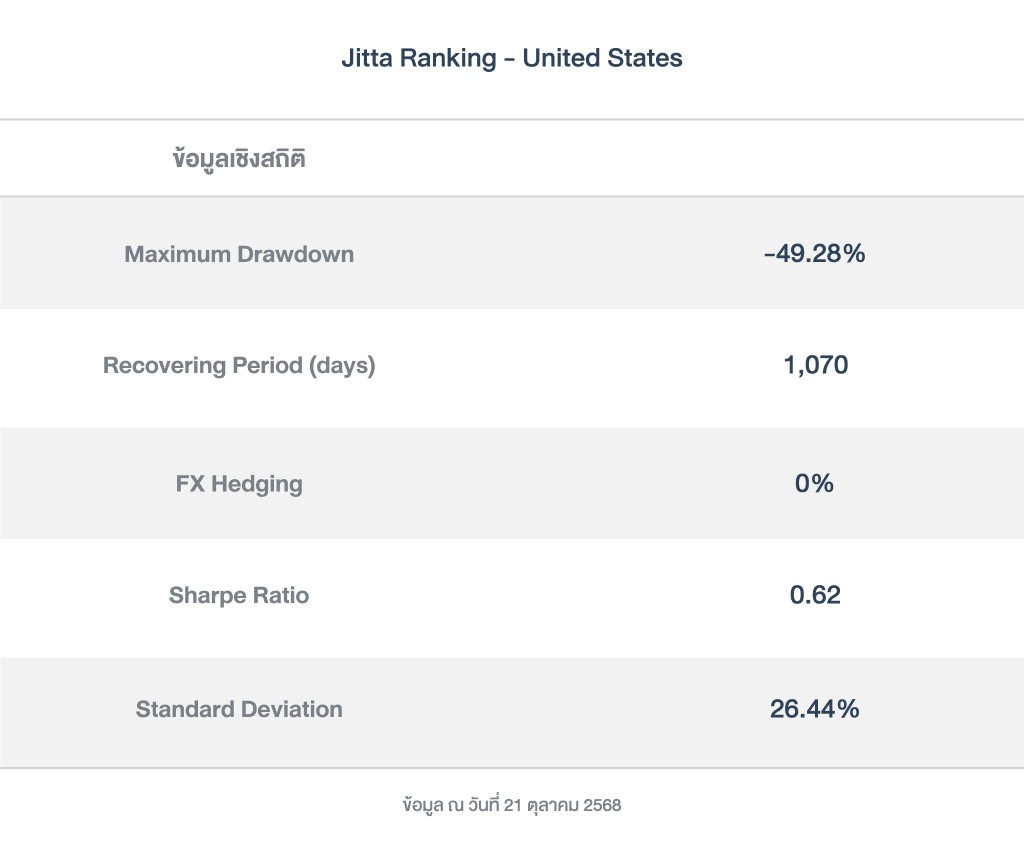The height and width of the screenshot is (847, 1024).
Task: Select the ข้อมูลเชิงสถิติ column header
Action: [239, 158]
